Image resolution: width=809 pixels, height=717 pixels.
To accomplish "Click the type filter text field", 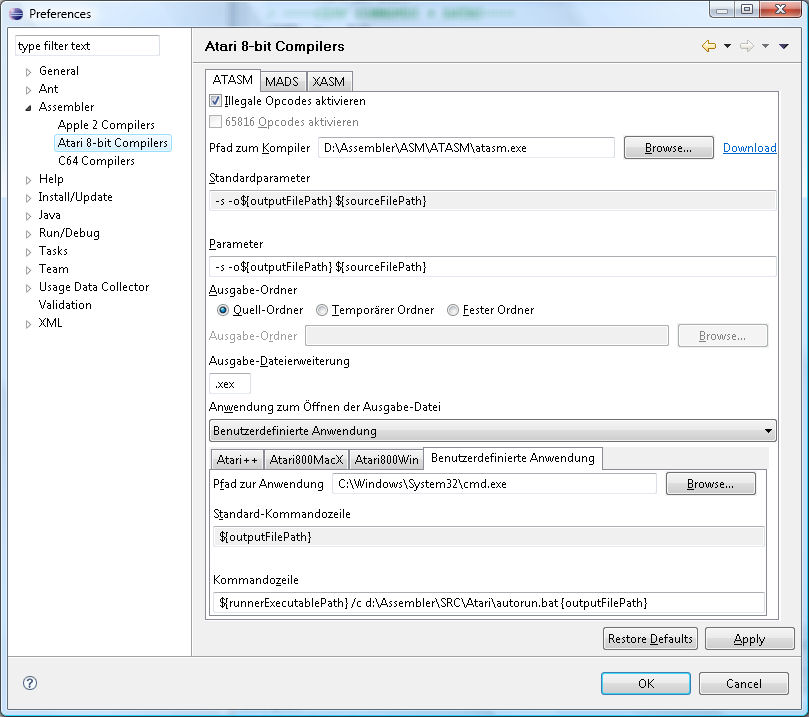I will click(87, 46).
